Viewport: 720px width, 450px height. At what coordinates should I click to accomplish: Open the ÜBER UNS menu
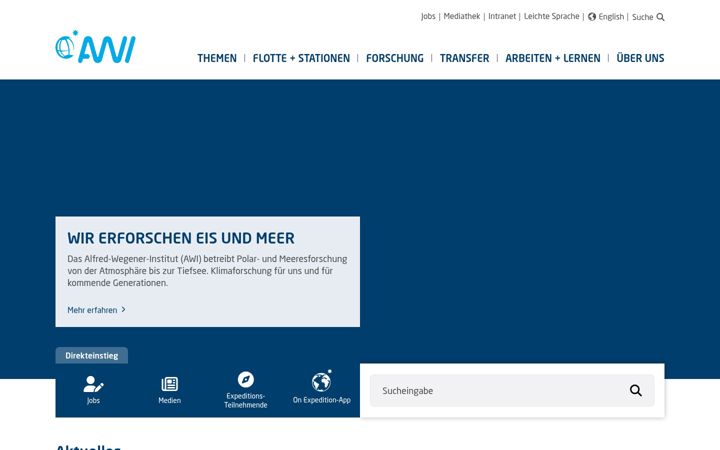(640, 58)
